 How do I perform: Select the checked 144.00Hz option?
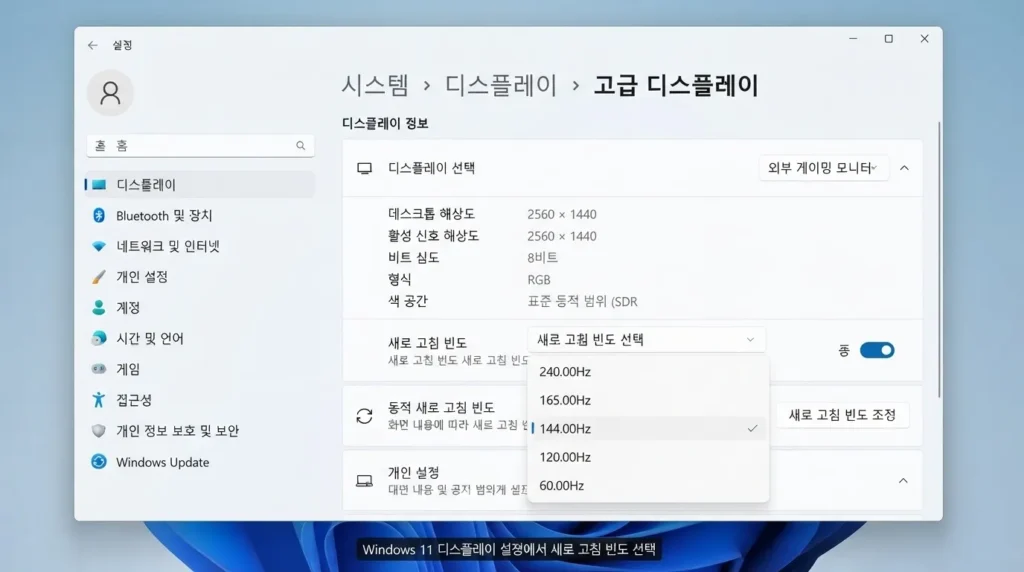pos(647,428)
